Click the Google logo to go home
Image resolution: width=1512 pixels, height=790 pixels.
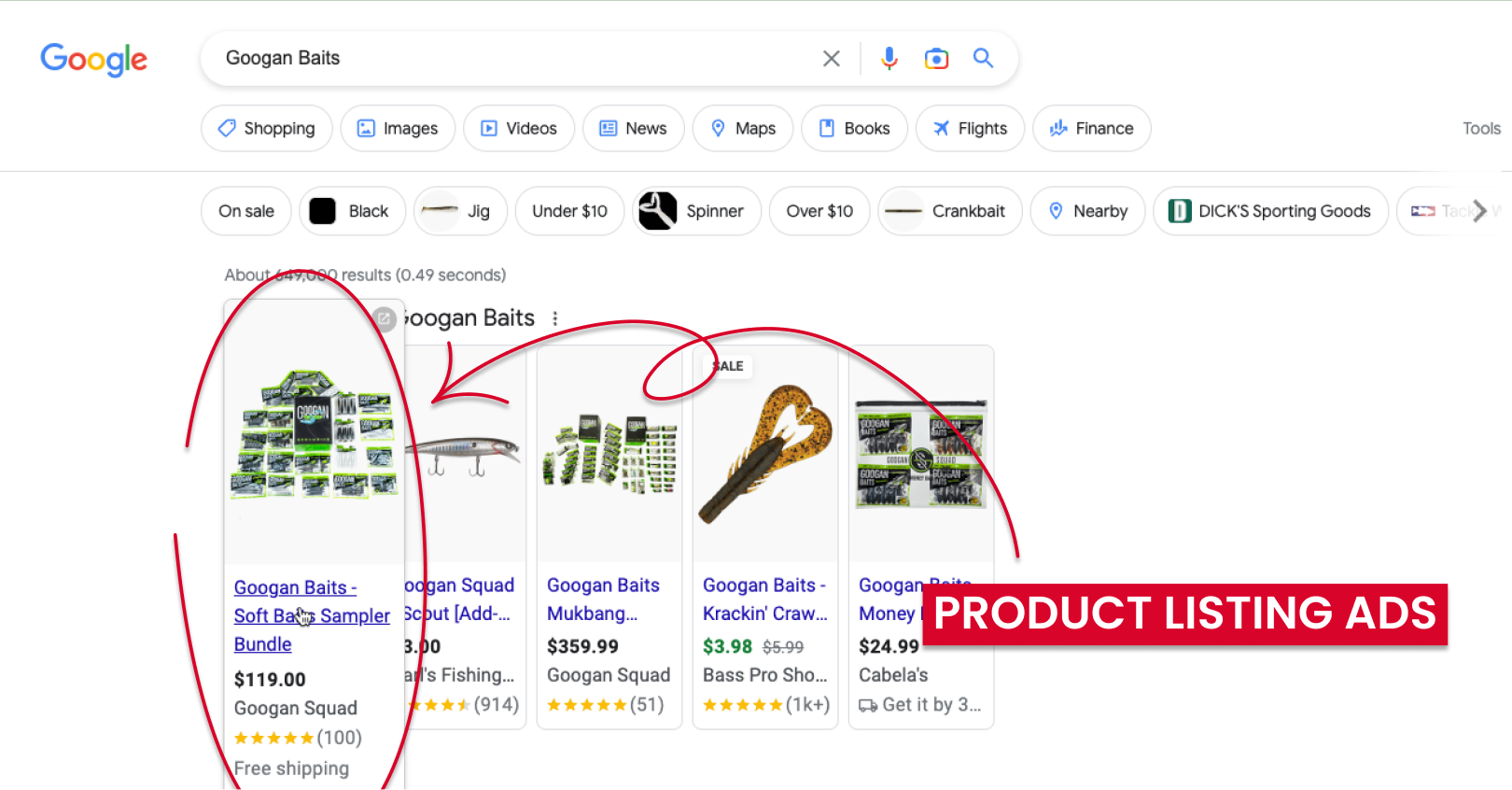pos(93,60)
